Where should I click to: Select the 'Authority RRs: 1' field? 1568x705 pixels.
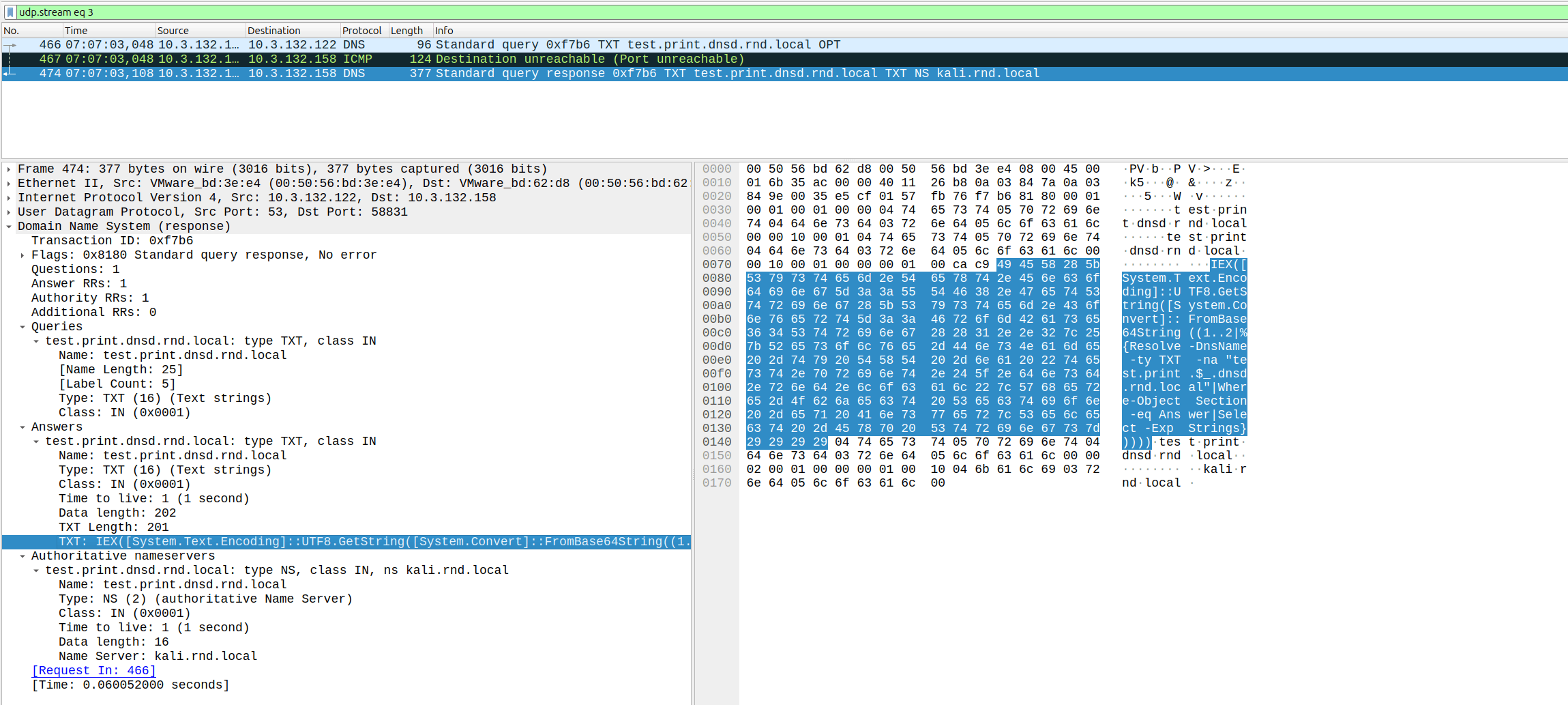[90, 298]
